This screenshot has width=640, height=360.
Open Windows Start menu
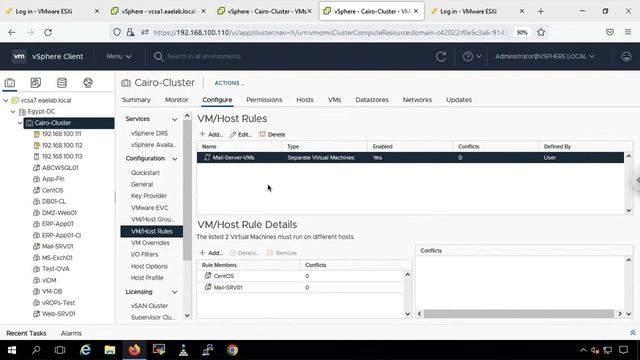click(x=12, y=350)
